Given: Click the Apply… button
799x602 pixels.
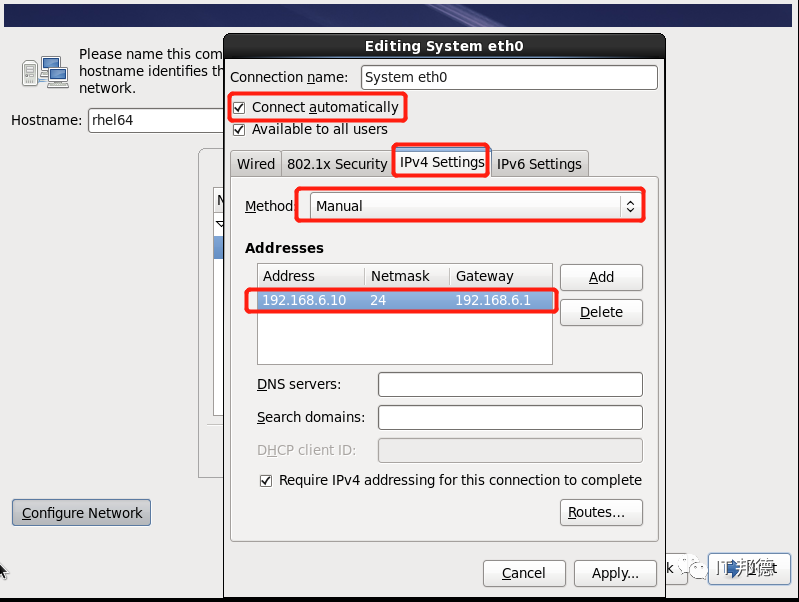Looking at the screenshot, I should (x=615, y=573).
